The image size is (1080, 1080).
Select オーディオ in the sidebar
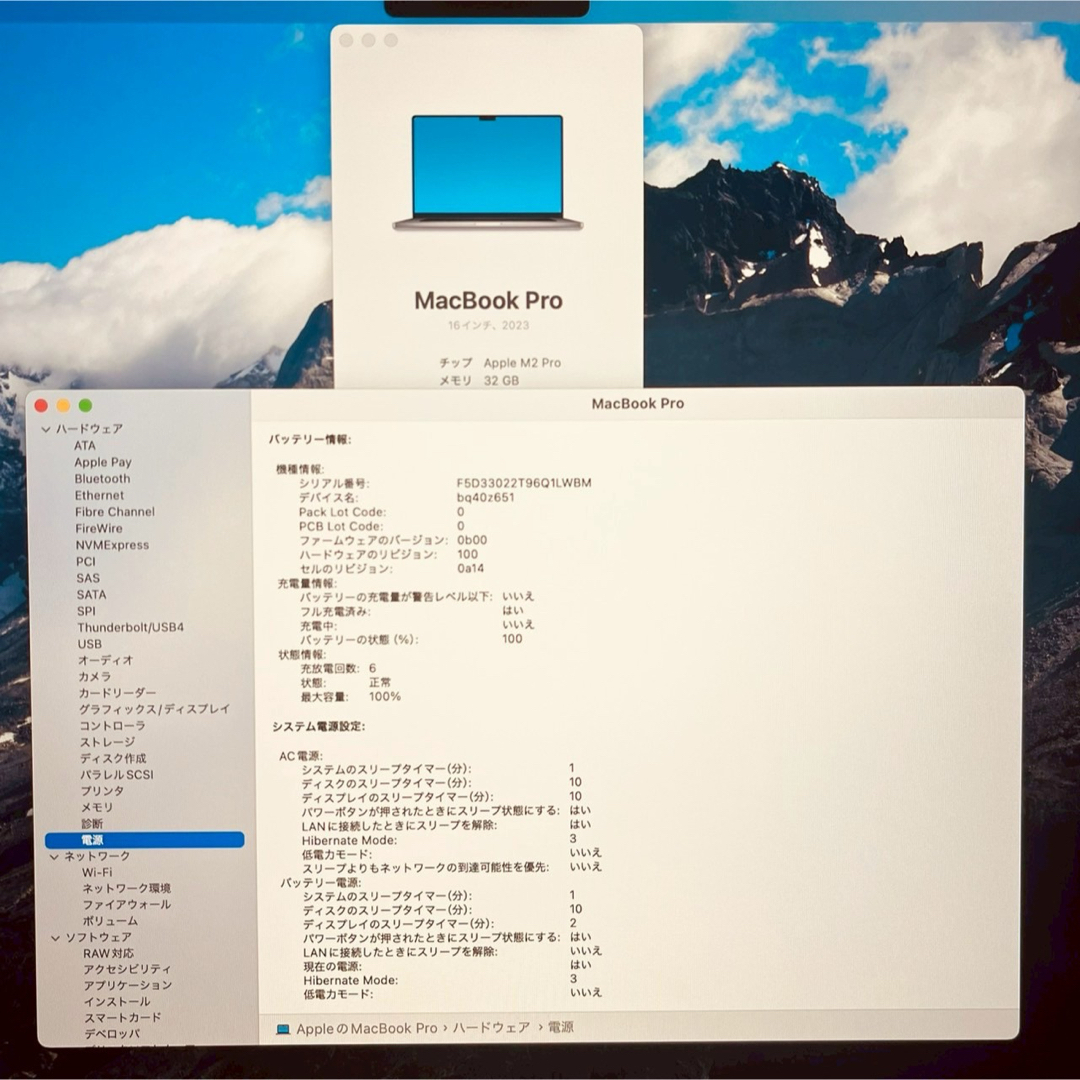coord(105,660)
